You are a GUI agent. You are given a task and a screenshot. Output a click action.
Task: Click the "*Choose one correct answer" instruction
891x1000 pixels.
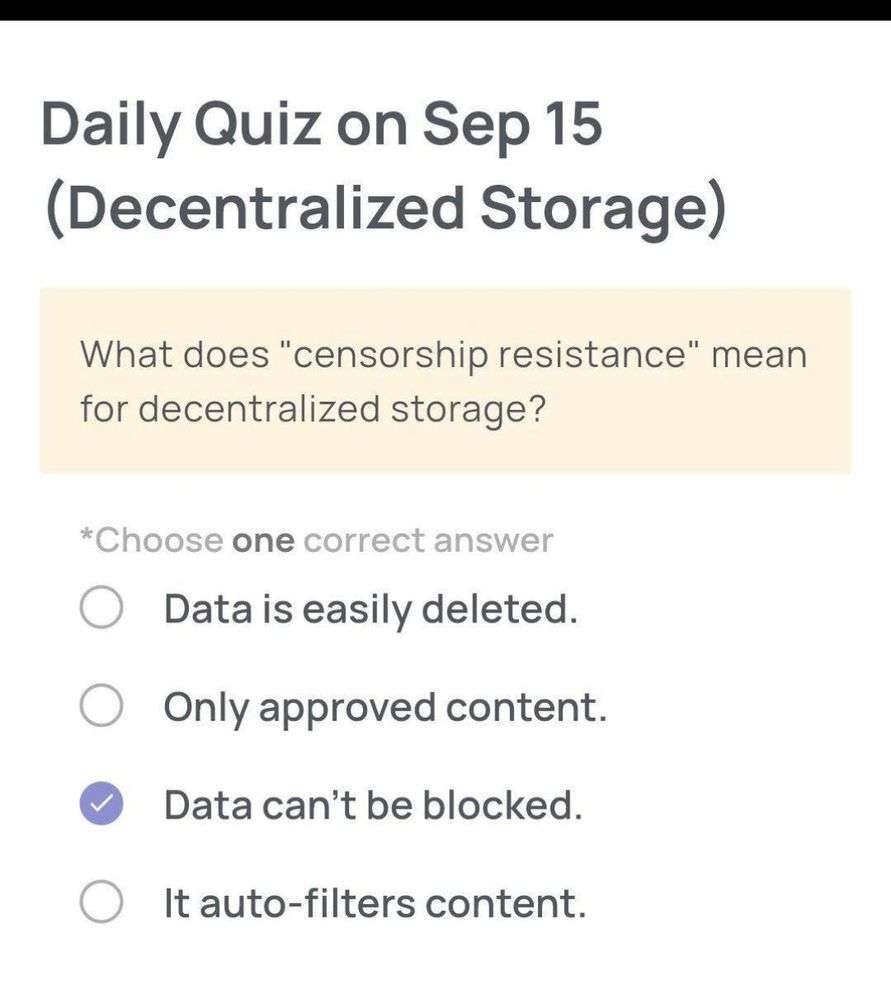pyautogui.click(x=316, y=541)
